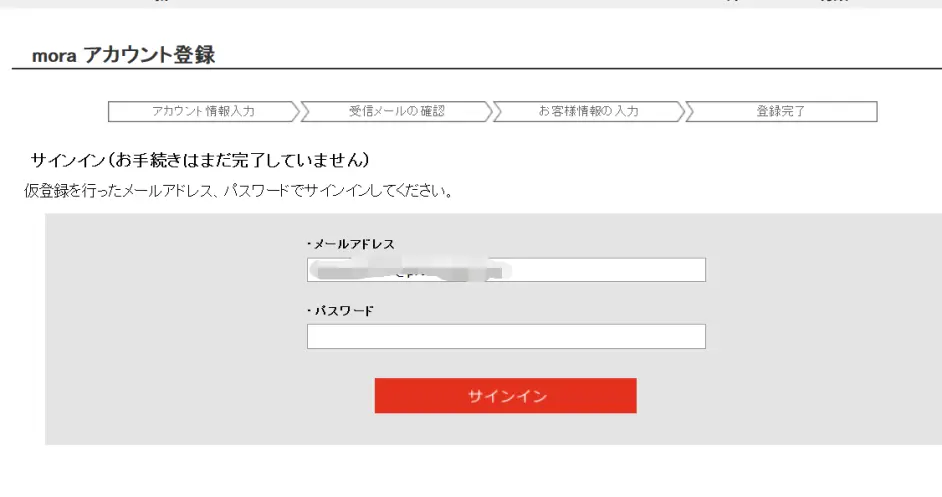The image size is (942, 497).
Task: Click the arrow chevron after 受信メールの確認
Action: coord(487,111)
